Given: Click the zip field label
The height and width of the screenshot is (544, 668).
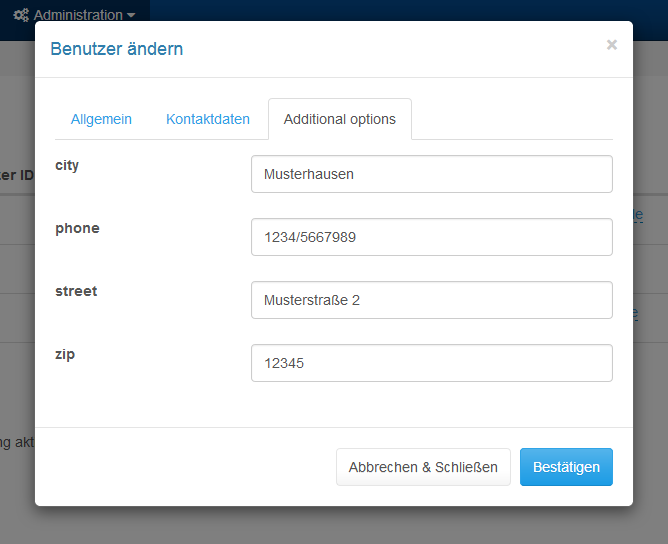Looking at the screenshot, I should tap(63, 354).
